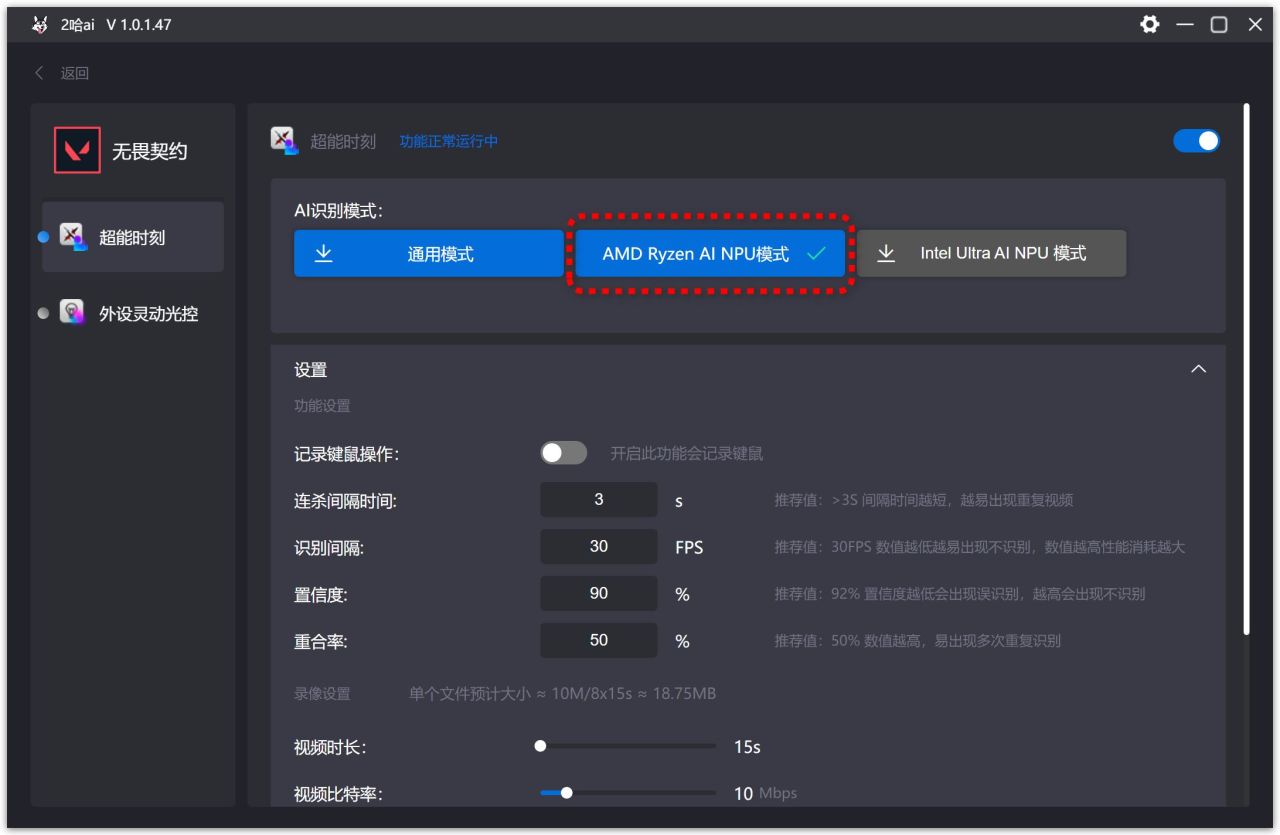The height and width of the screenshot is (835, 1280).
Task: Click the >3S recommended value hint
Action: pos(924,500)
